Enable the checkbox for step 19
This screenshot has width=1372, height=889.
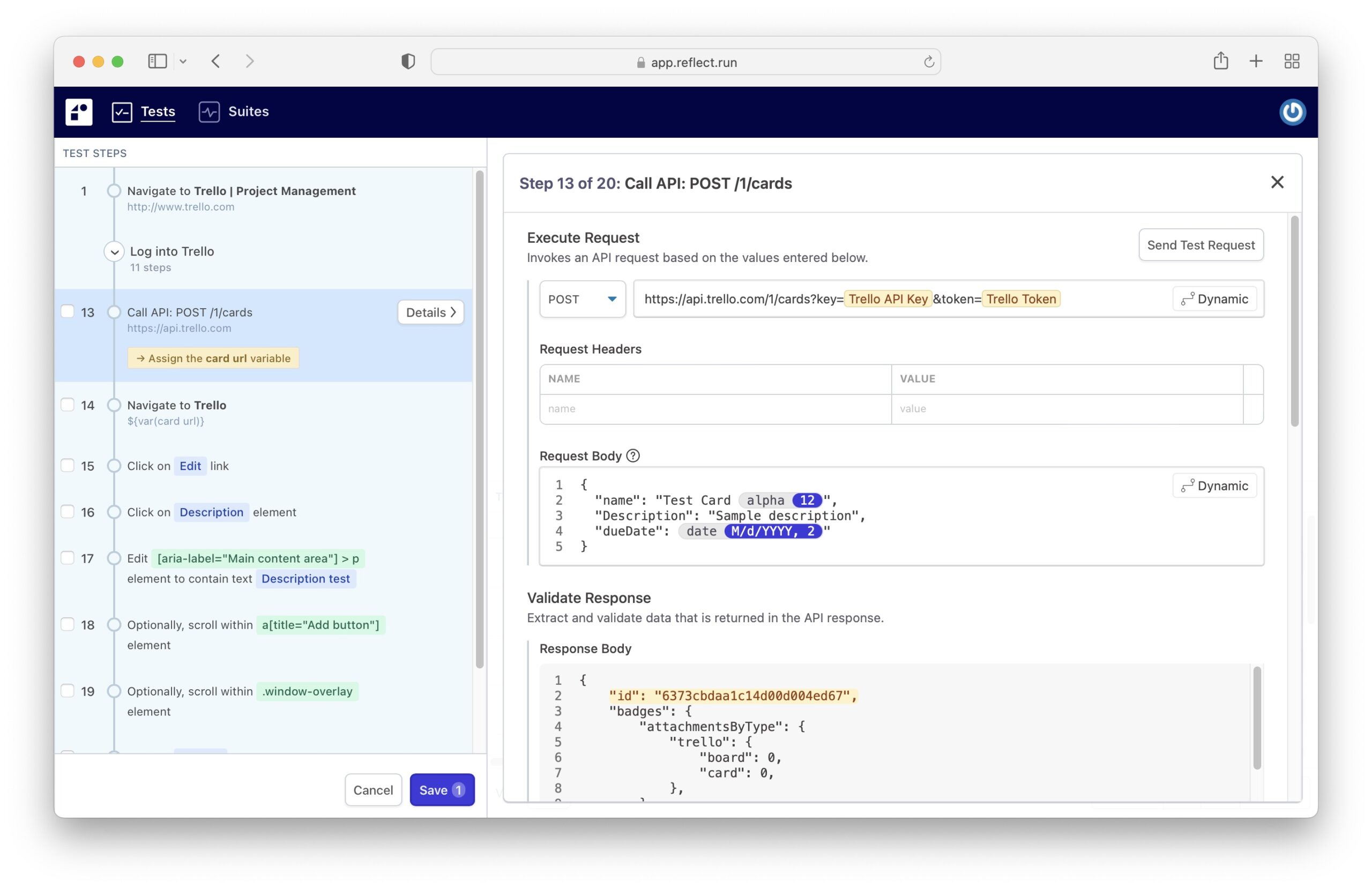[68, 691]
